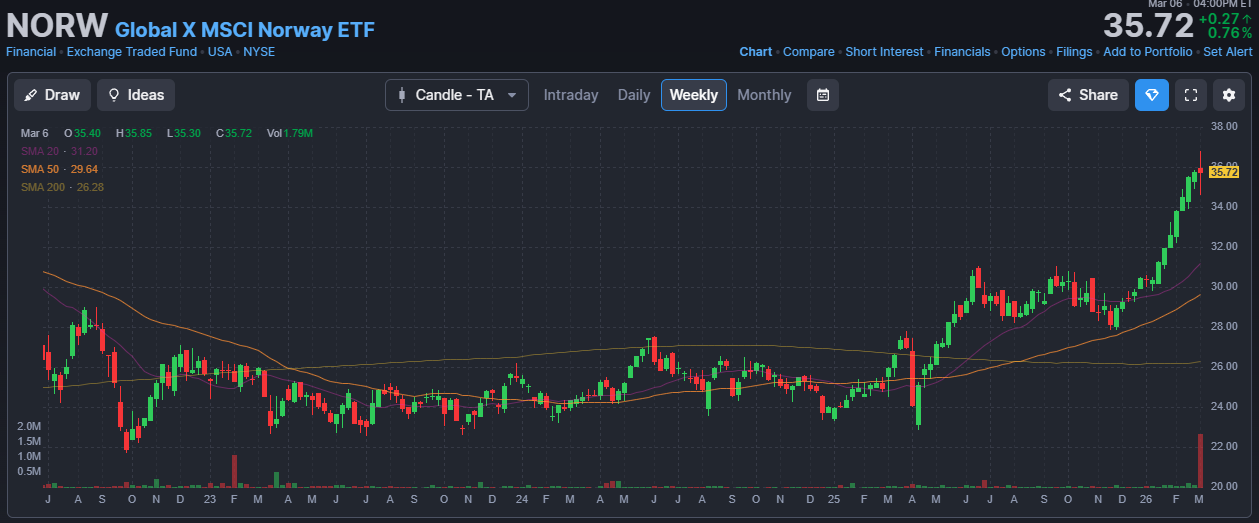
Task: Switch to Monthly timeframe
Action: point(764,95)
